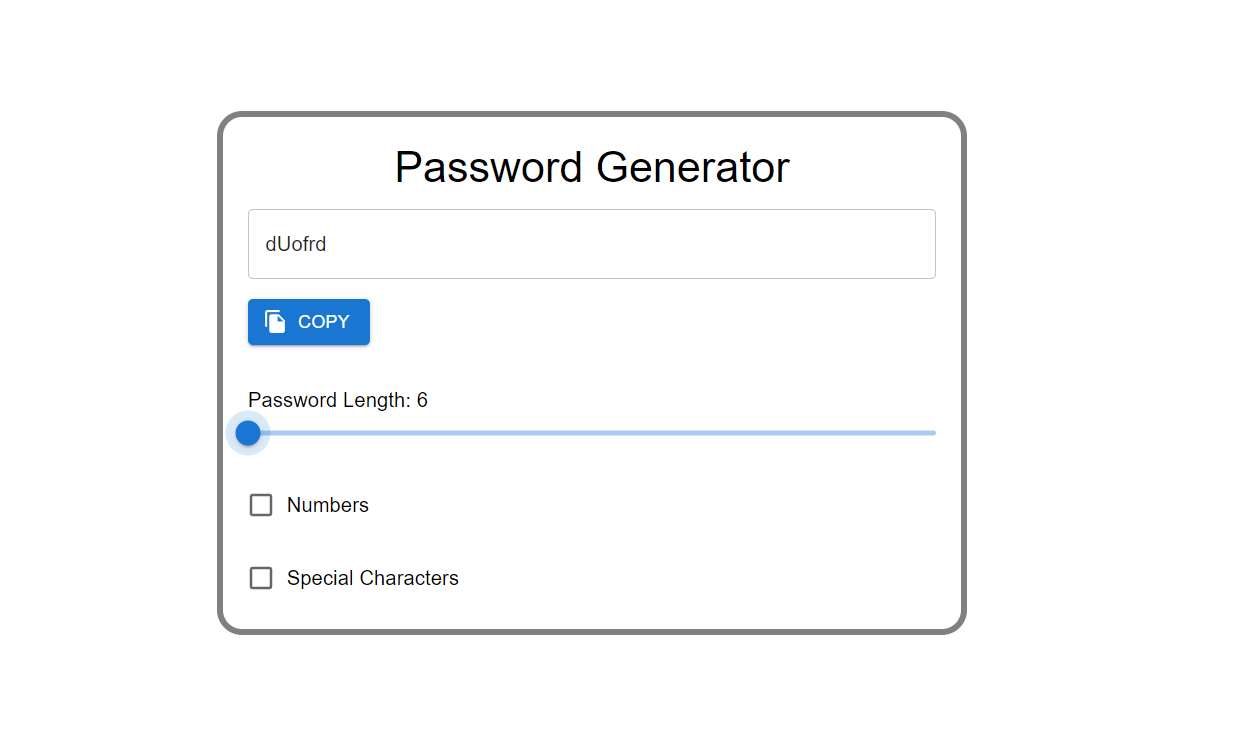Click the Password Generator title
The width and height of the screenshot is (1240, 742).
tap(592, 167)
